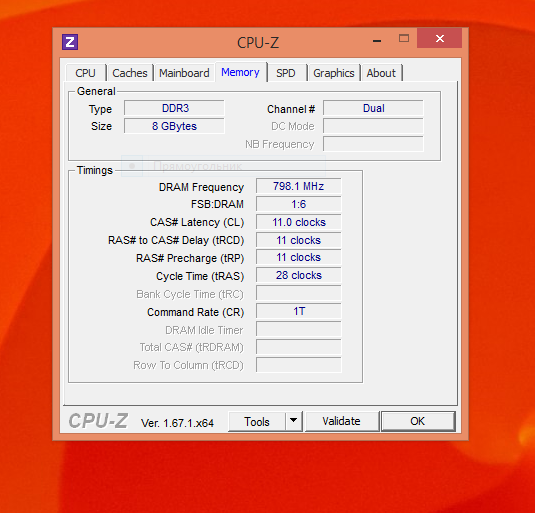Select the 11.0 clocks CAS latency value
This screenshot has height=513, width=535.
coord(299,222)
